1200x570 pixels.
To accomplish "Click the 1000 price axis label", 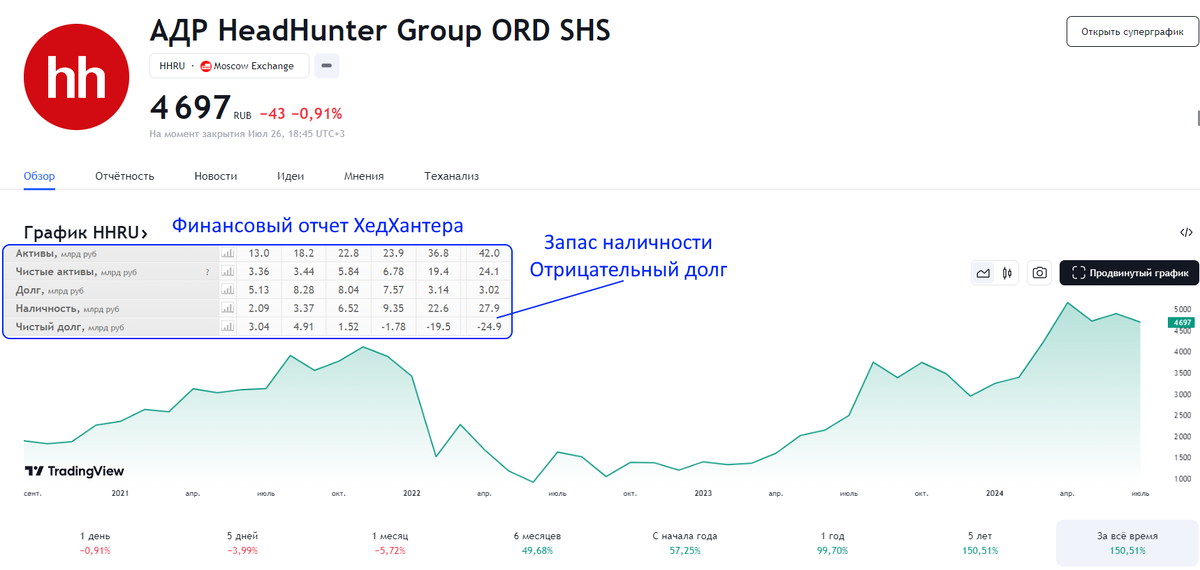I will pos(1183,479).
